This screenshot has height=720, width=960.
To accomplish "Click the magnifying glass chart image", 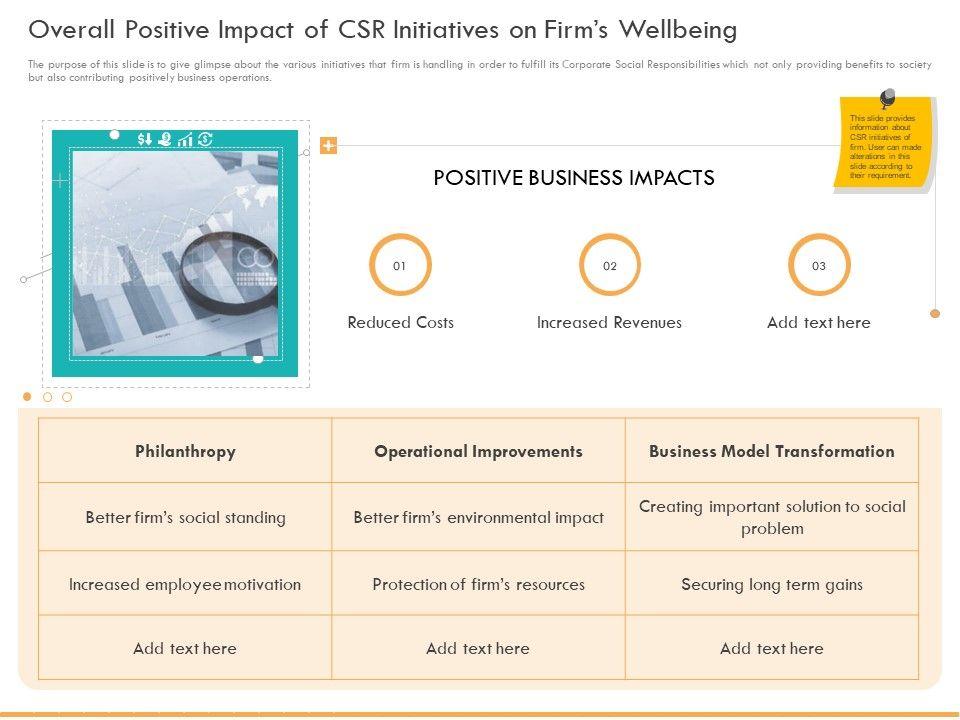I will [175, 254].
